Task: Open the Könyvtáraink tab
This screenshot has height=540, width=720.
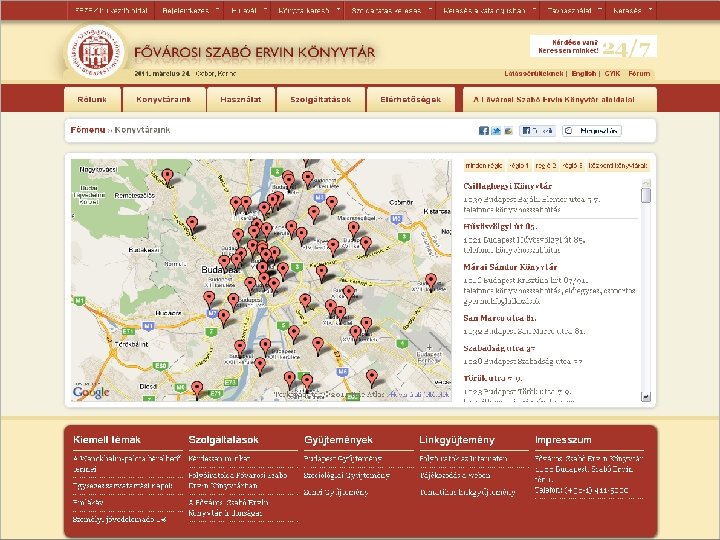Action: (164, 99)
